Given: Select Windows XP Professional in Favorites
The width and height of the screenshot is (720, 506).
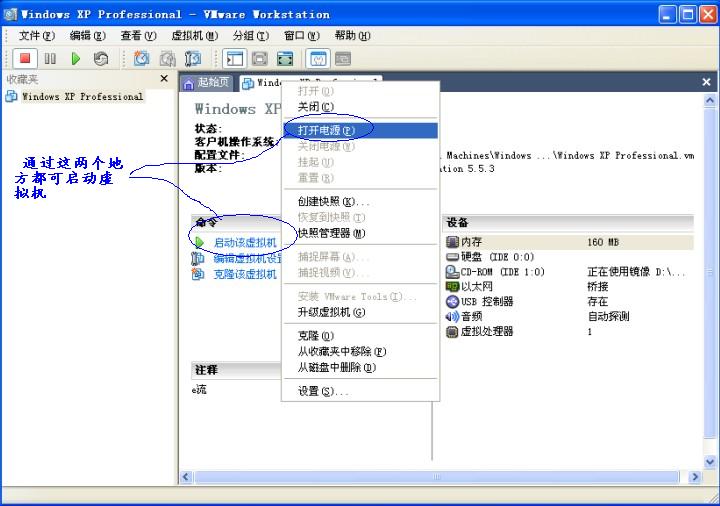Looking at the screenshot, I should pyautogui.click(x=82, y=97).
